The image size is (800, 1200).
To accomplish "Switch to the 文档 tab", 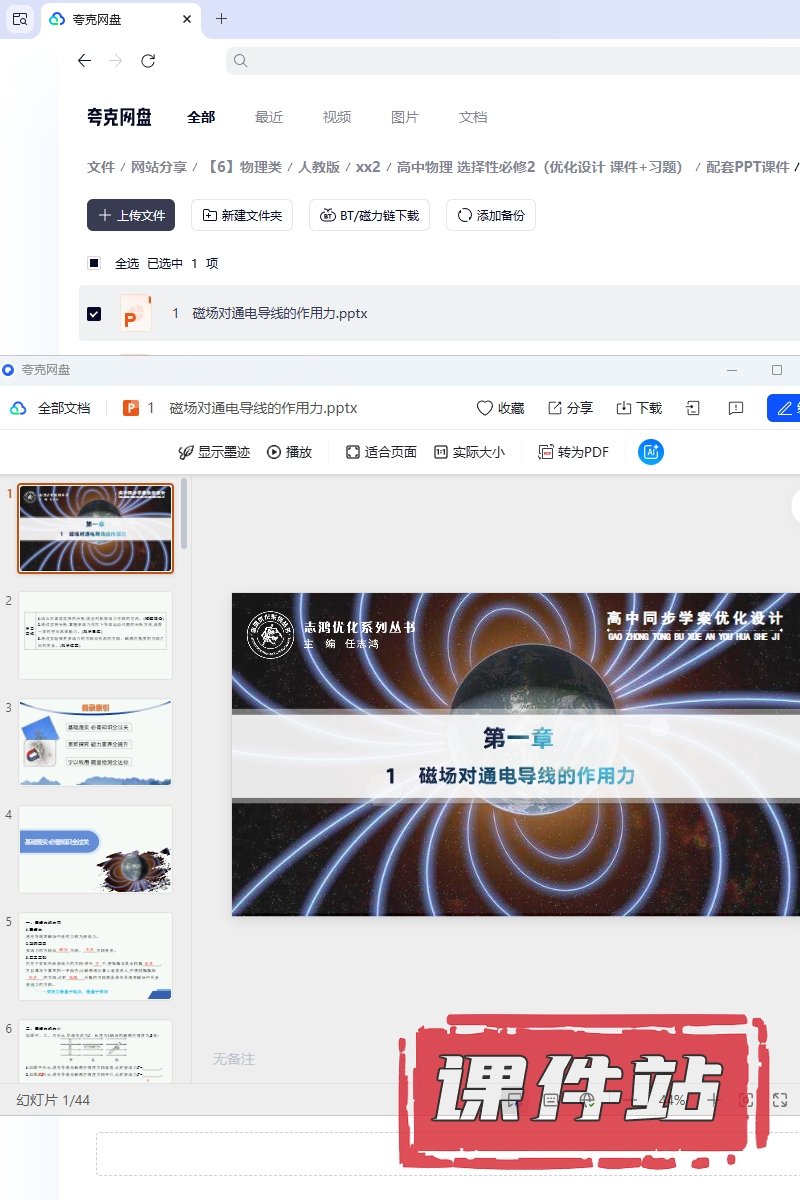I will [x=473, y=117].
